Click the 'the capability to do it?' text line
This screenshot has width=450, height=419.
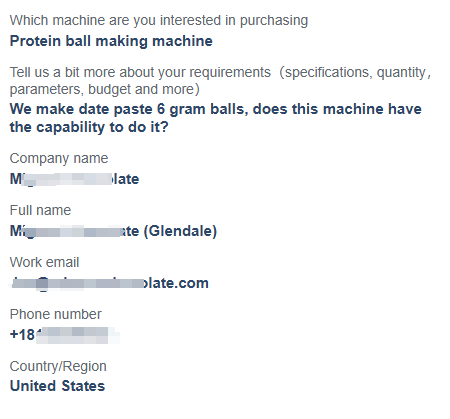(x=89, y=127)
